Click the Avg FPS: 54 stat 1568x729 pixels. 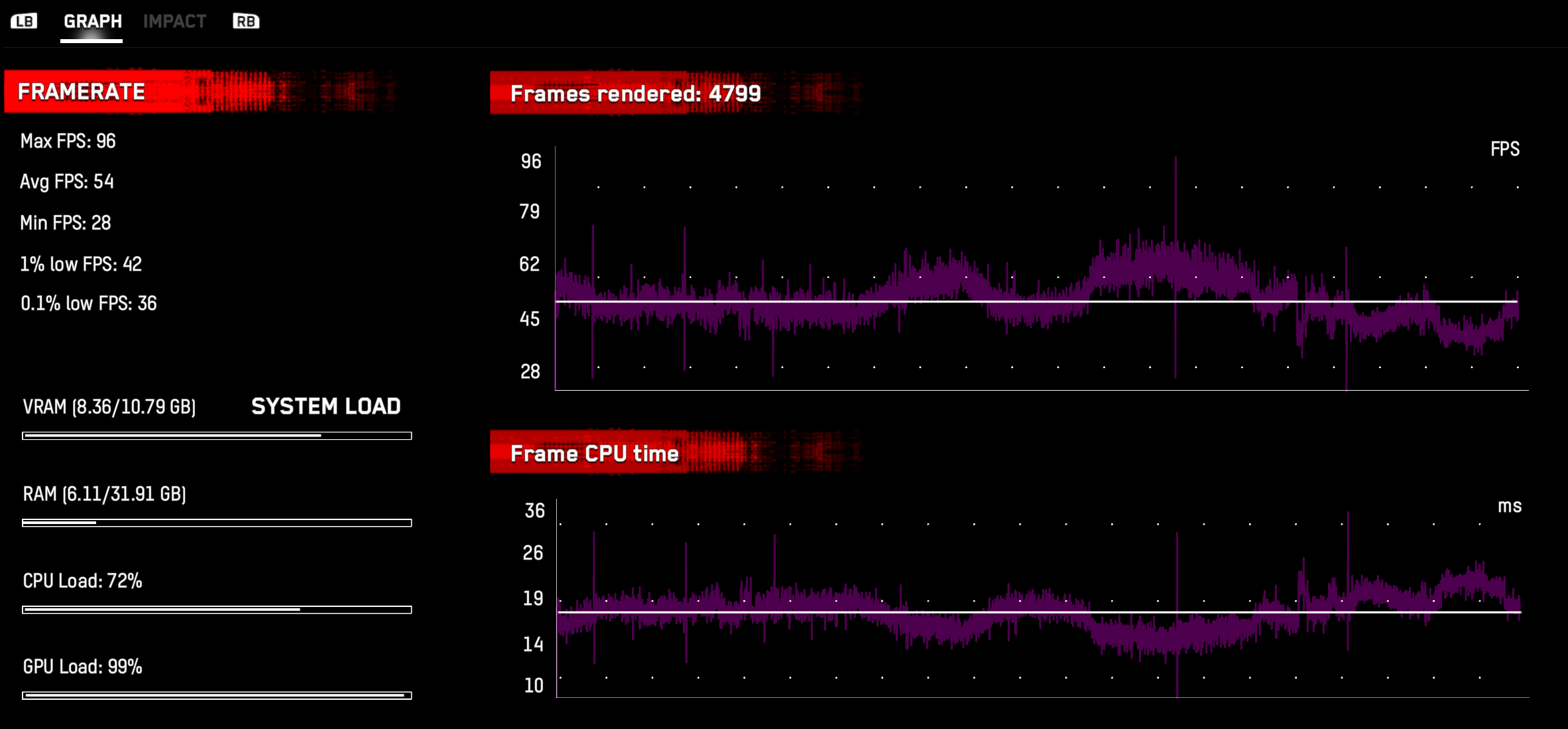(67, 182)
